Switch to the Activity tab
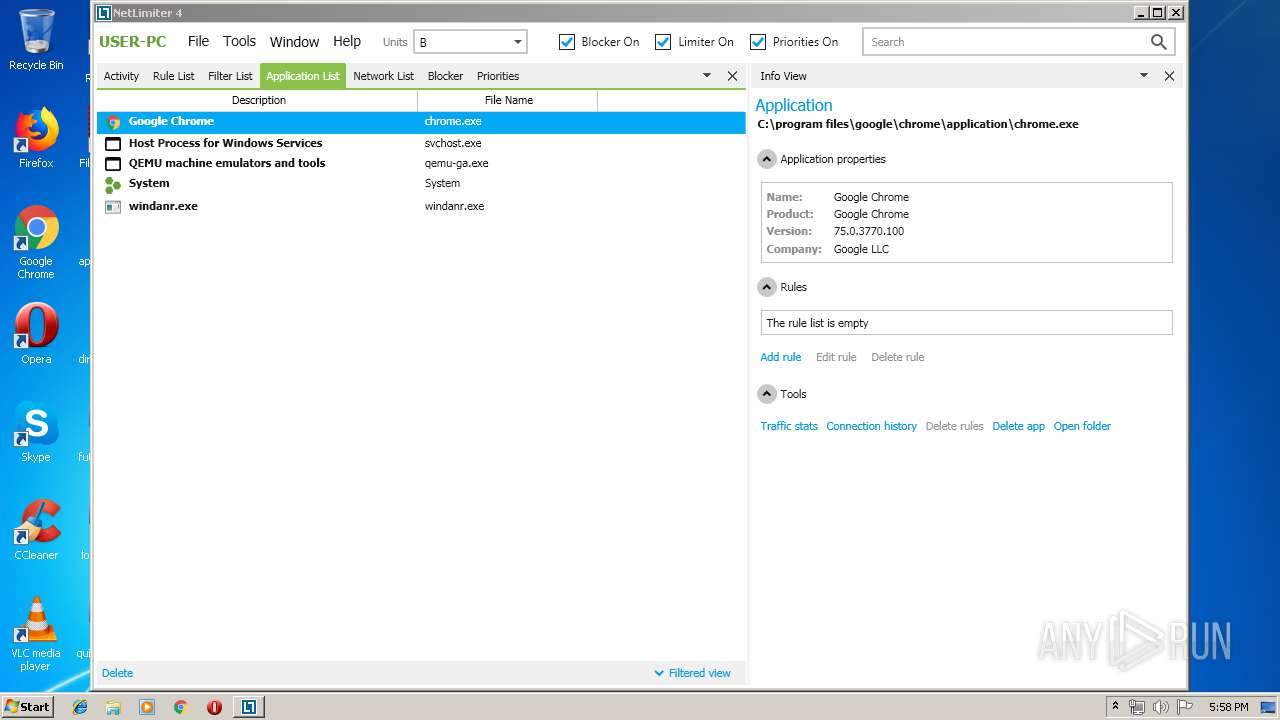Image resolution: width=1280 pixels, height=720 pixels. pyautogui.click(x=121, y=76)
